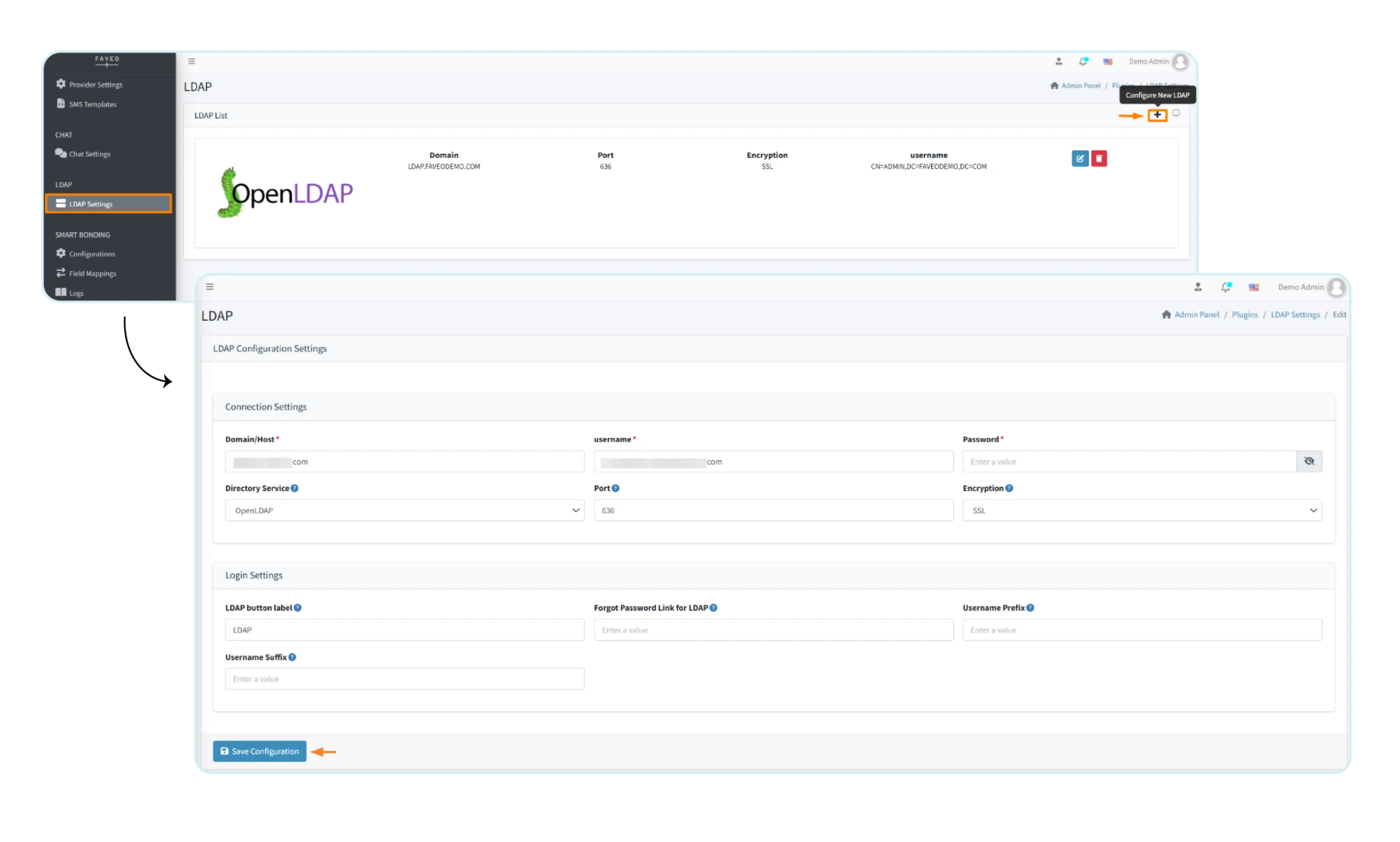1400x842 pixels.
Task: Open LDAP Settings breadcrumb link
Action: [1295, 315]
